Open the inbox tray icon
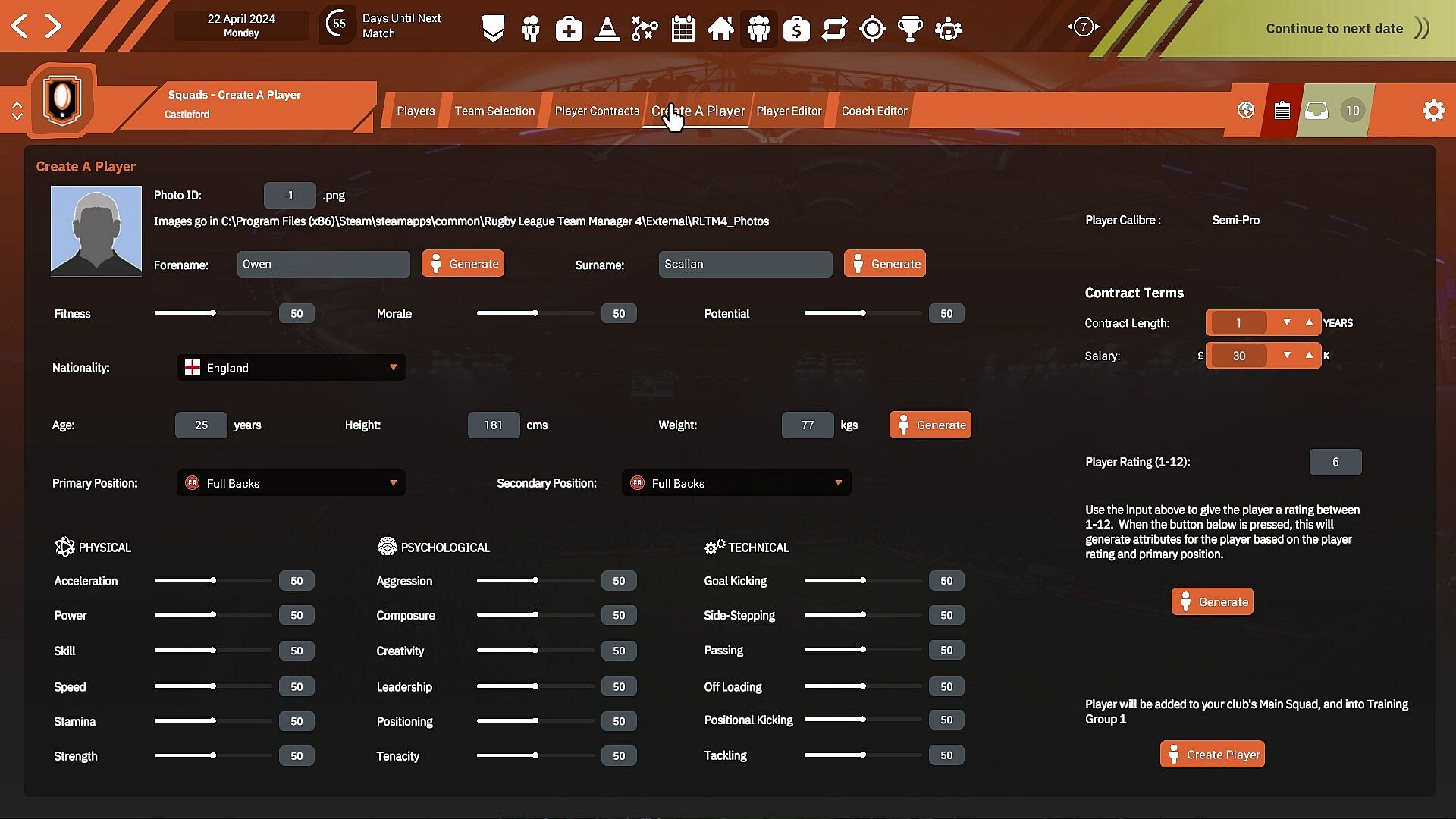The image size is (1456, 819). [x=1316, y=111]
